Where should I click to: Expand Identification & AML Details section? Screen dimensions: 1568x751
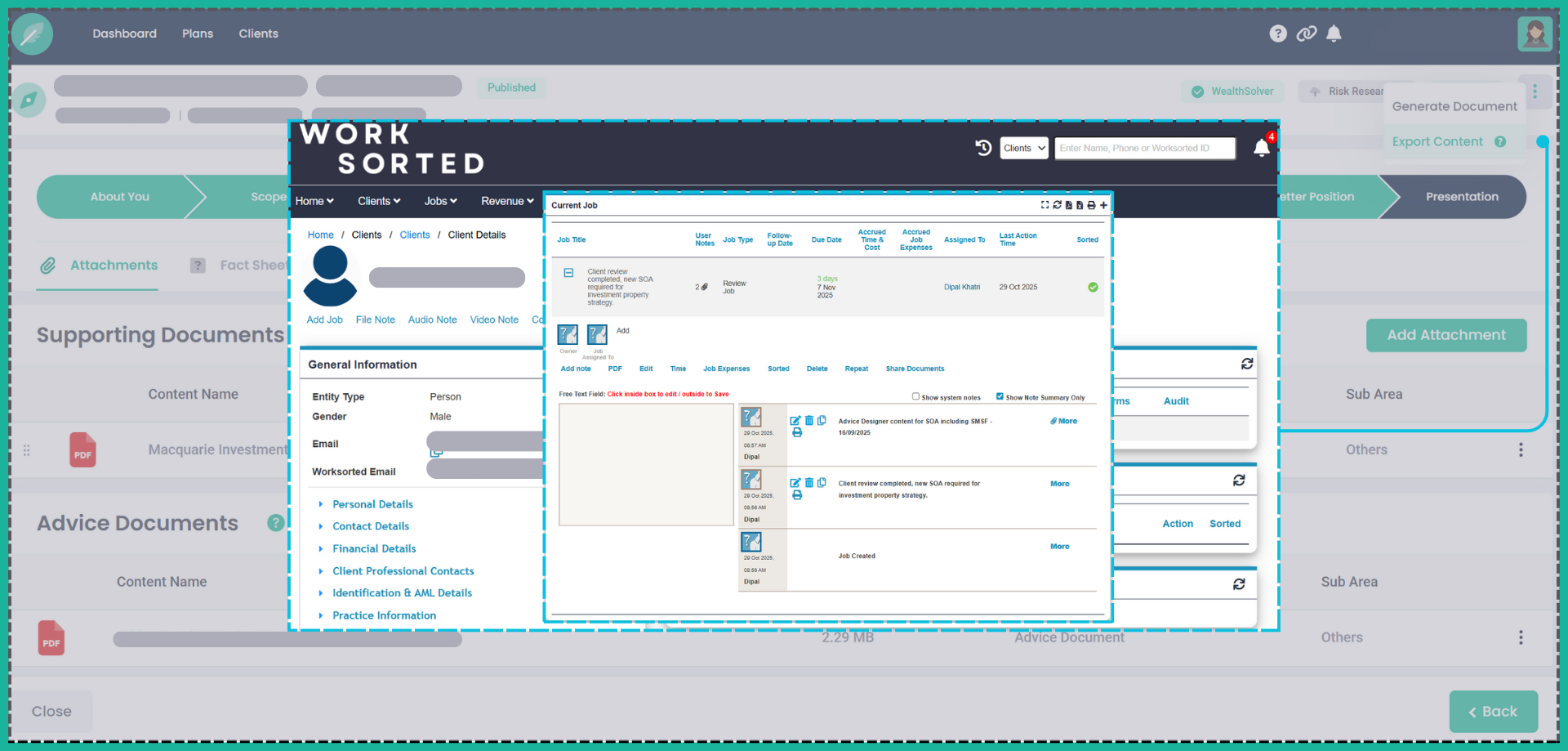pyautogui.click(x=402, y=593)
